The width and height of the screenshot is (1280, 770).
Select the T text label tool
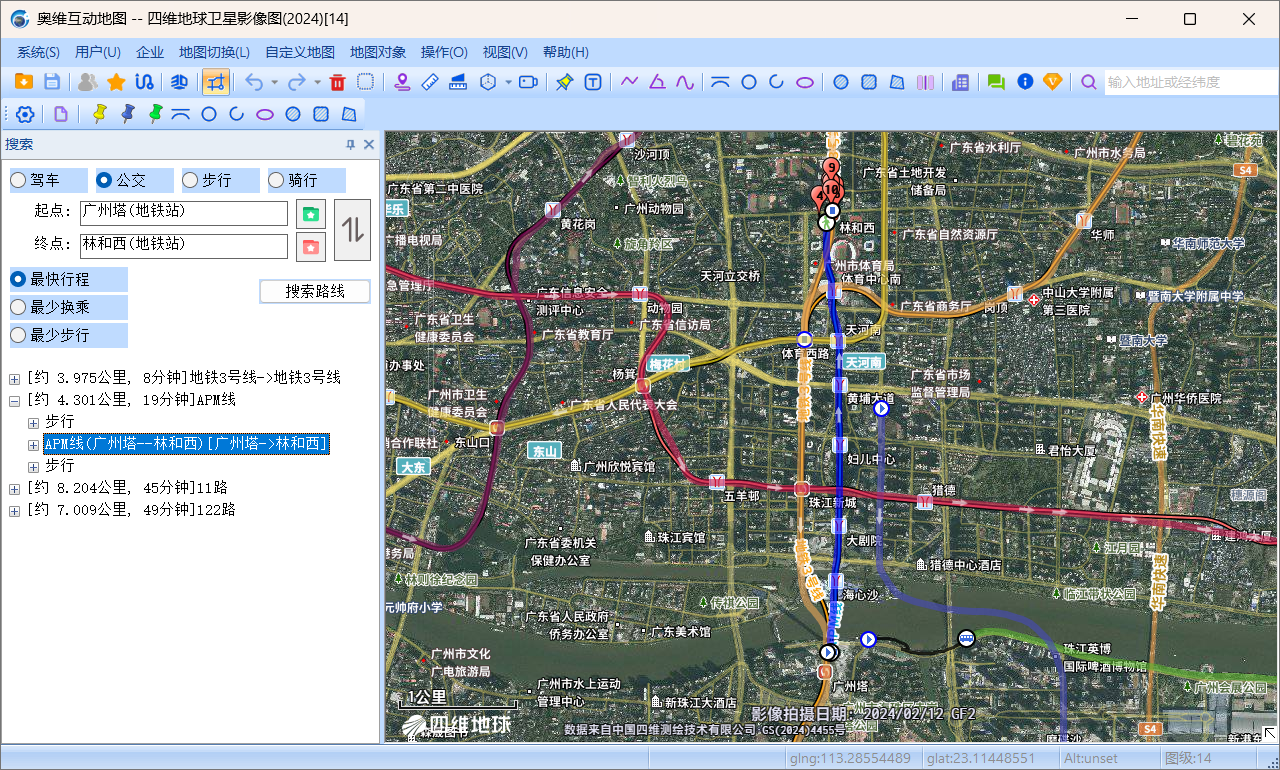pyautogui.click(x=593, y=82)
